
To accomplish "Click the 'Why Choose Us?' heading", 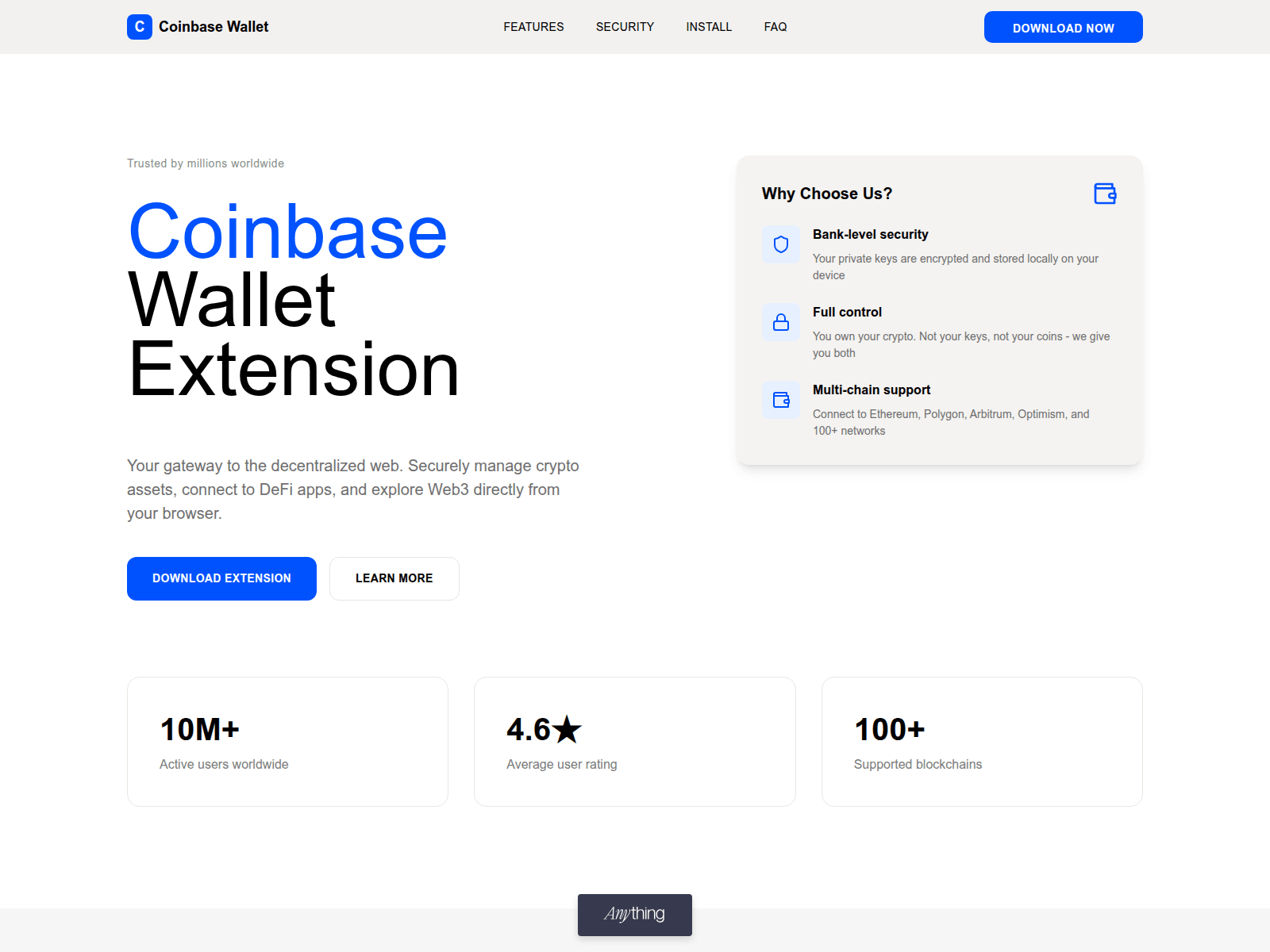I will coord(827,194).
